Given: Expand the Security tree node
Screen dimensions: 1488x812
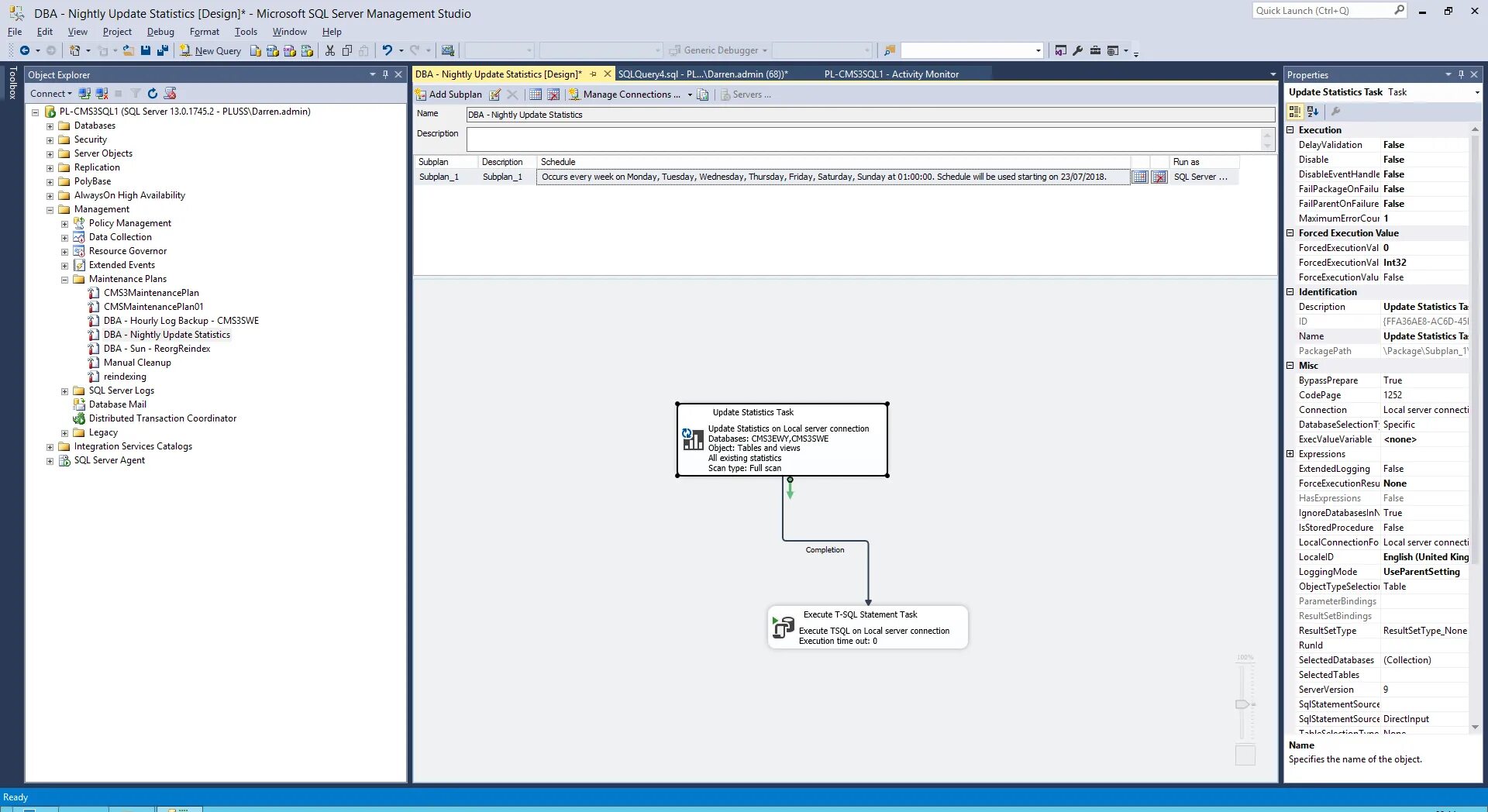Looking at the screenshot, I should click(x=50, y=140).
